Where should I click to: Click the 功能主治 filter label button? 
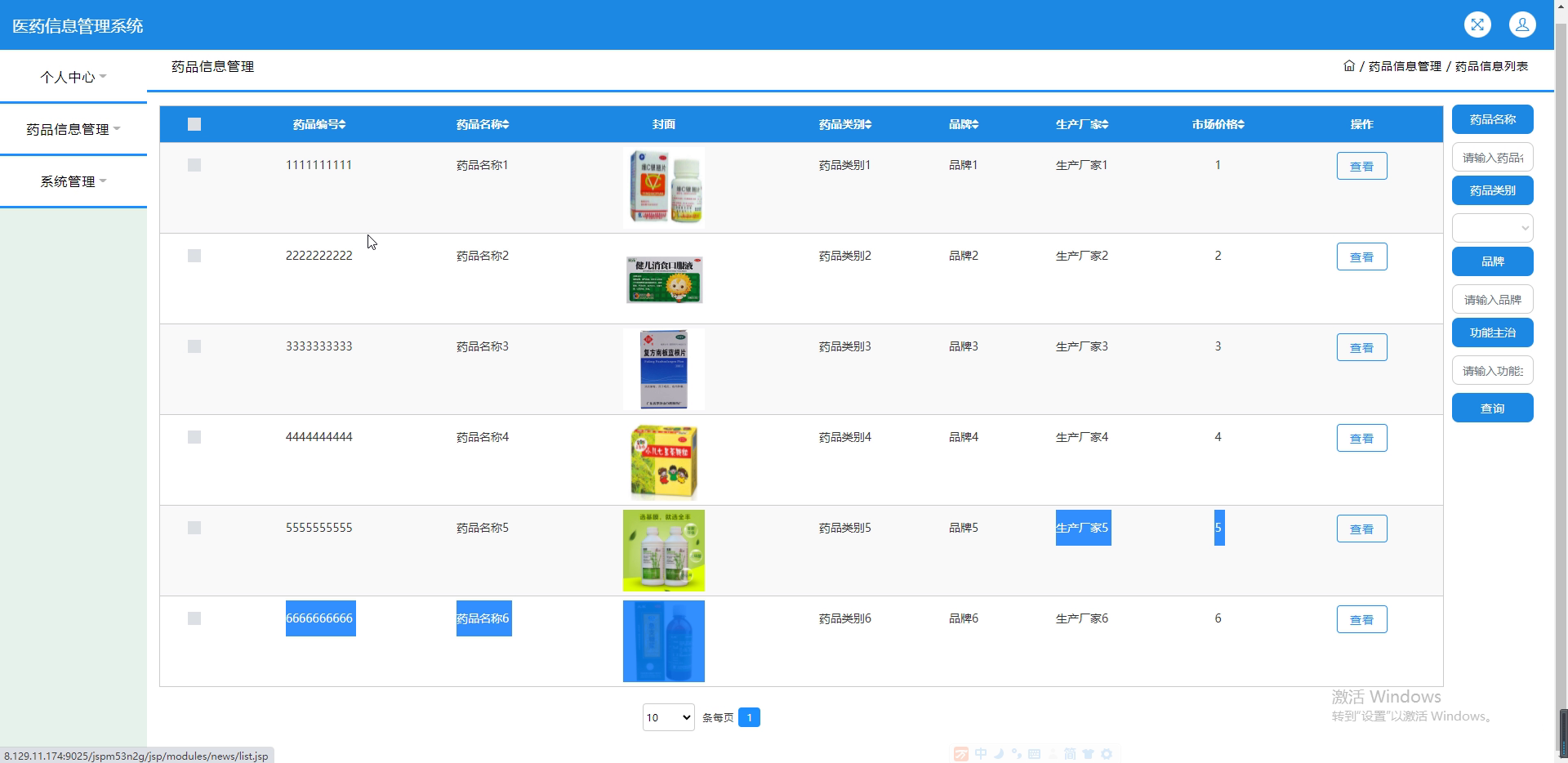[x=1492, y=332]
